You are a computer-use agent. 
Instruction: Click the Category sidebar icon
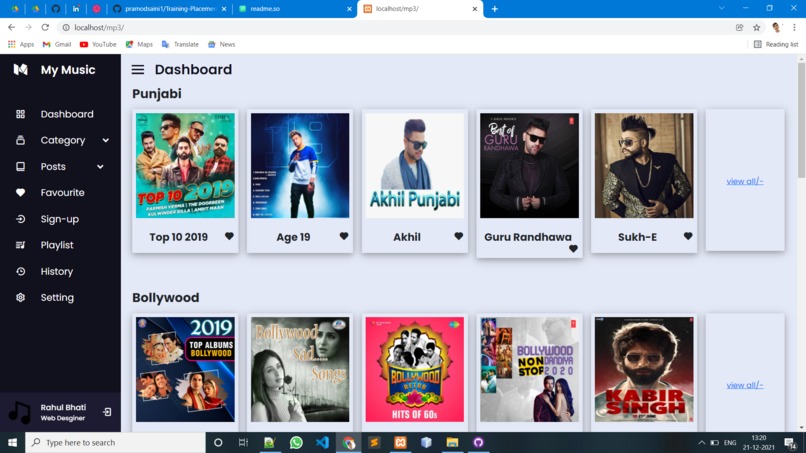[x=20, y=140]
